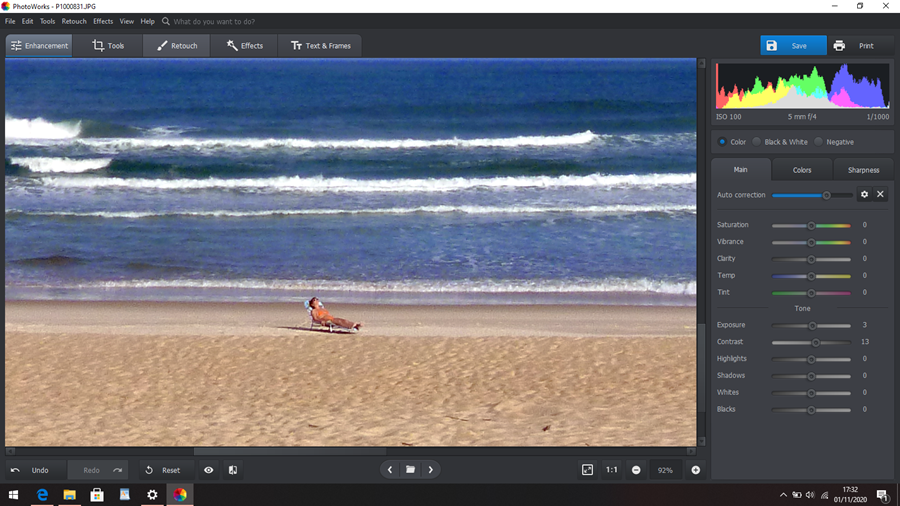Image resolution: width=900 pixels, height=506 pixels.
Task: Click the Highlights slider handle
Action: pyautogui.click(x=811, y=360)
